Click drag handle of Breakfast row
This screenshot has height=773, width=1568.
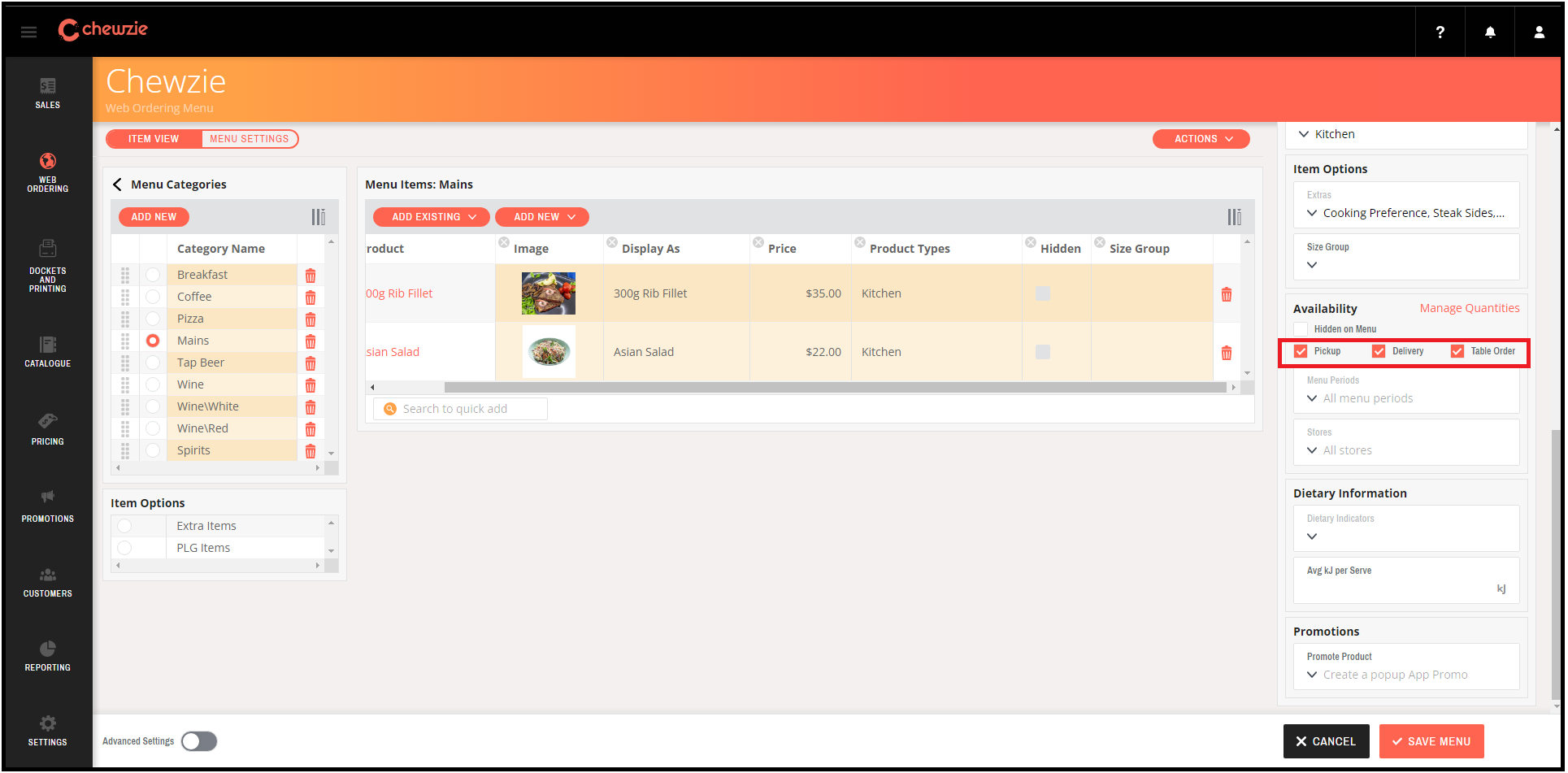tap(125, 275)
